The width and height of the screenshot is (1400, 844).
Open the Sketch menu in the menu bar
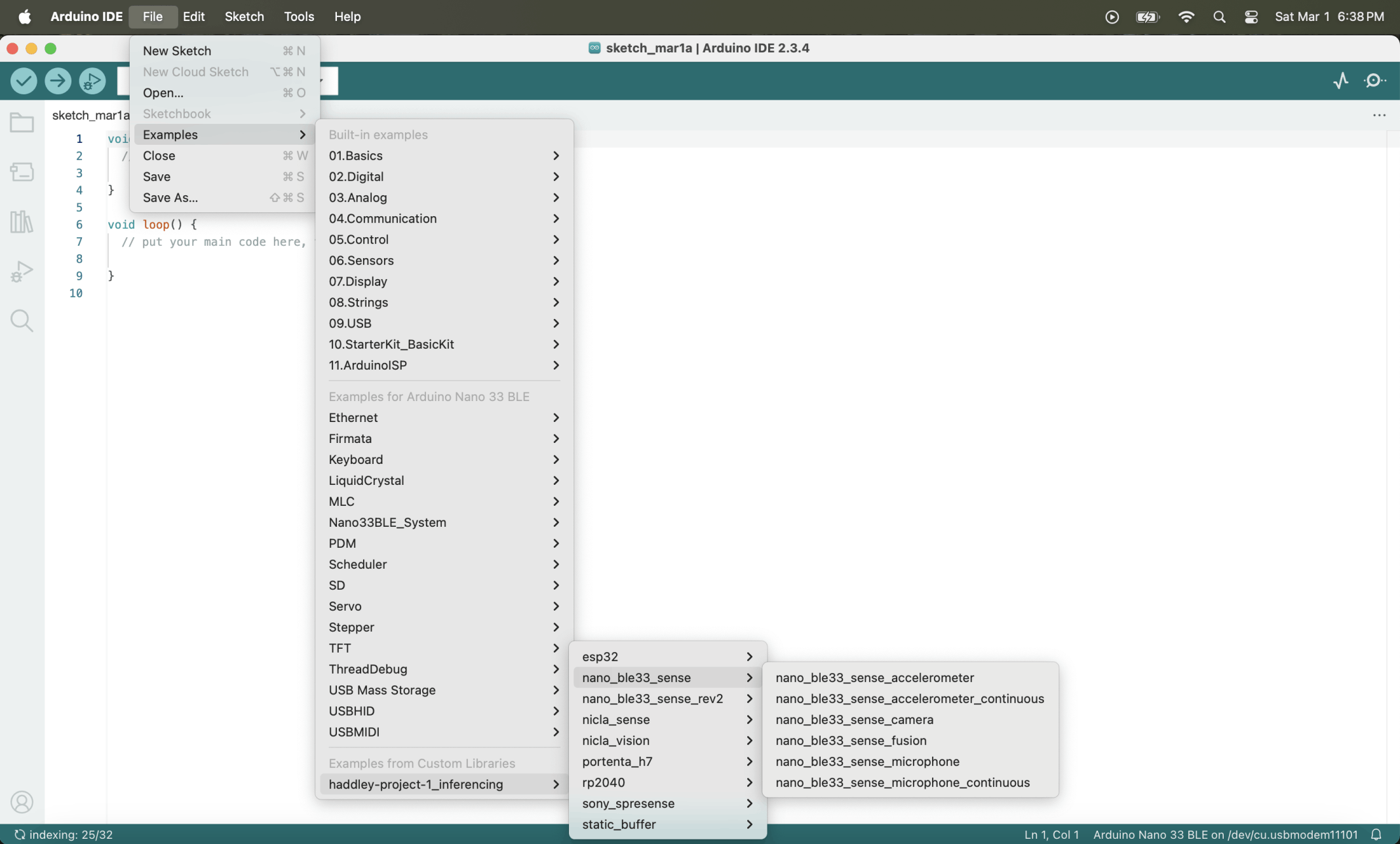pos(244,16)
